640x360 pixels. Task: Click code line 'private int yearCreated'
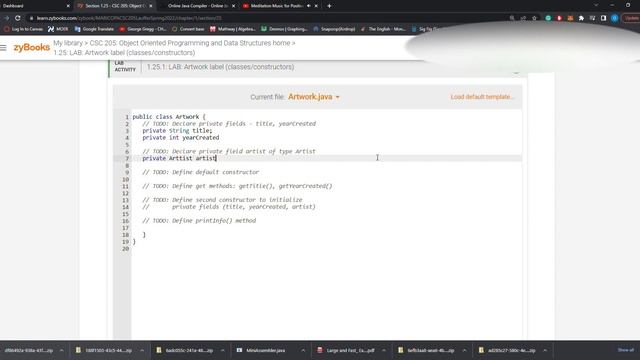(180, 138)
